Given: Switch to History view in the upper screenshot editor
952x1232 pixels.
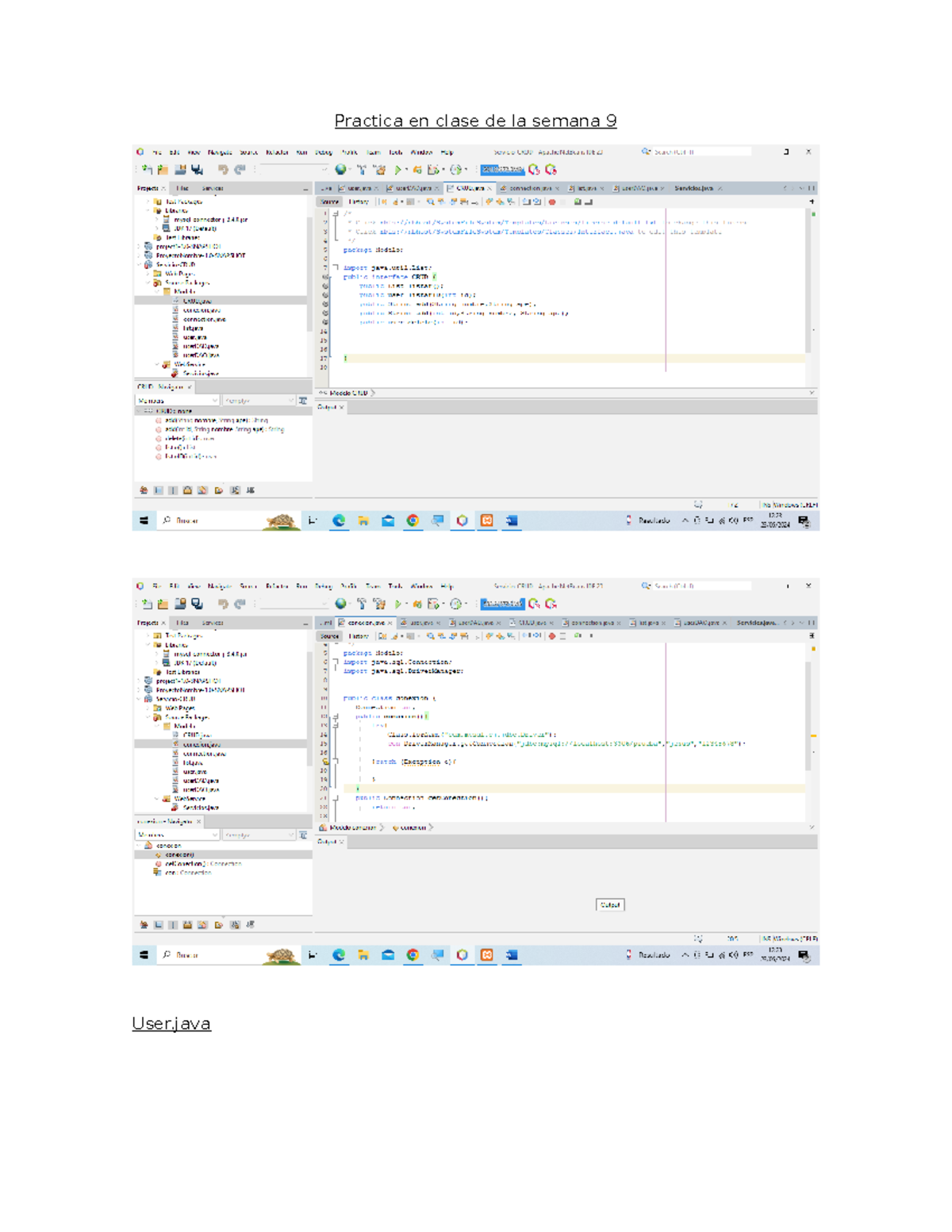Looking at the screenshot, I should (x=359, y=202).
